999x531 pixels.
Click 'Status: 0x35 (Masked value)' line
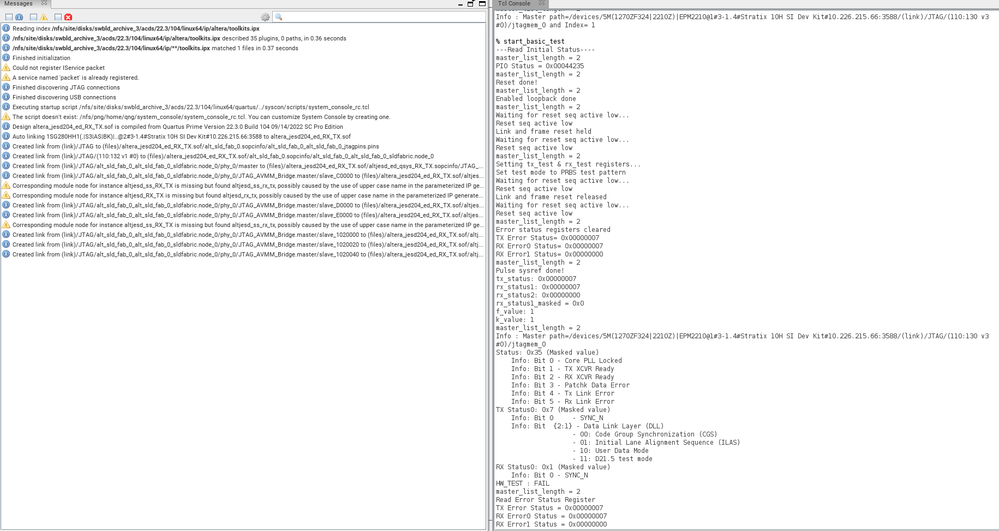[x=547, y=353]
